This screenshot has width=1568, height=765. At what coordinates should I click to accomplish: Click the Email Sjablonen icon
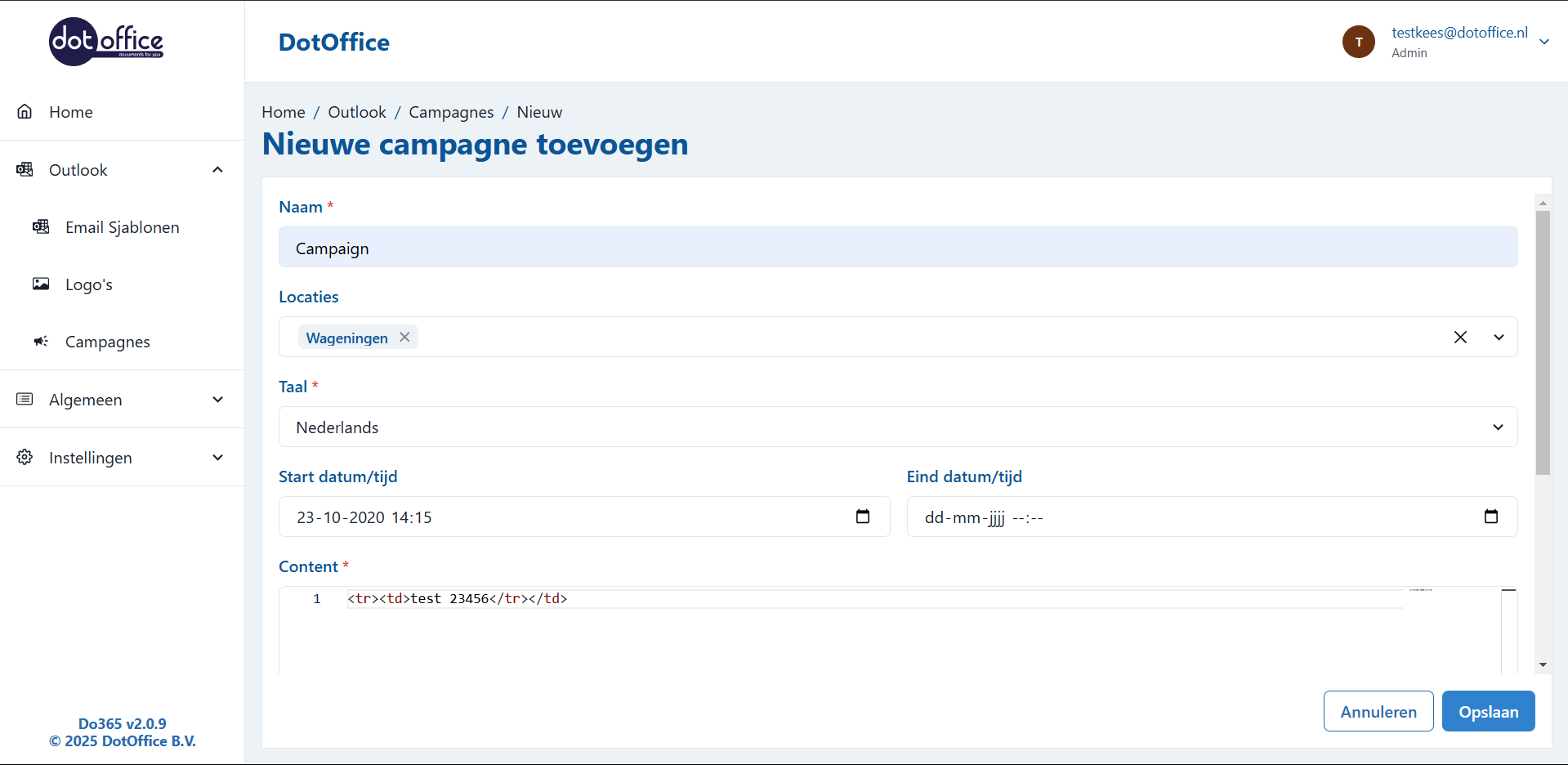coord(41,227)
